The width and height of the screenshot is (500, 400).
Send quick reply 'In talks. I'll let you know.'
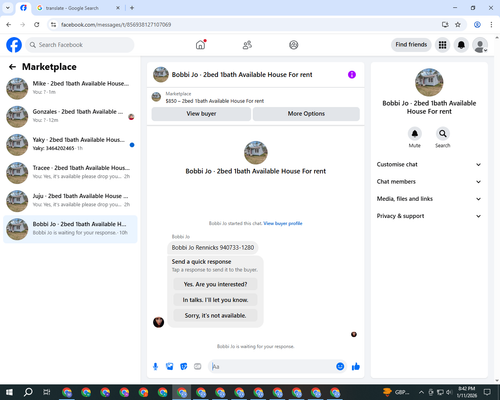pyautogui.click(x=215, y=300)
